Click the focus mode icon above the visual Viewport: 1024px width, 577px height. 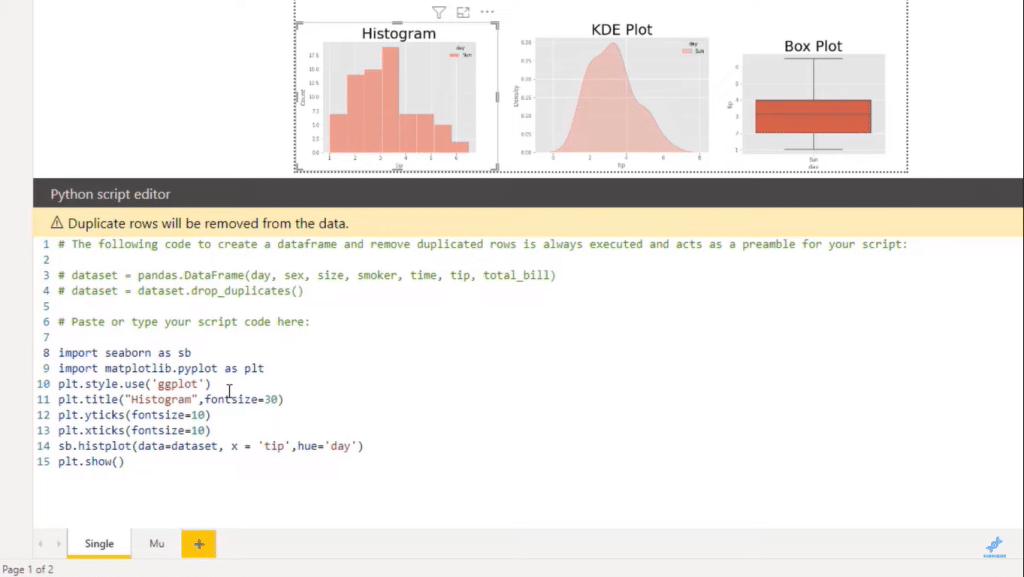point(463,12)
